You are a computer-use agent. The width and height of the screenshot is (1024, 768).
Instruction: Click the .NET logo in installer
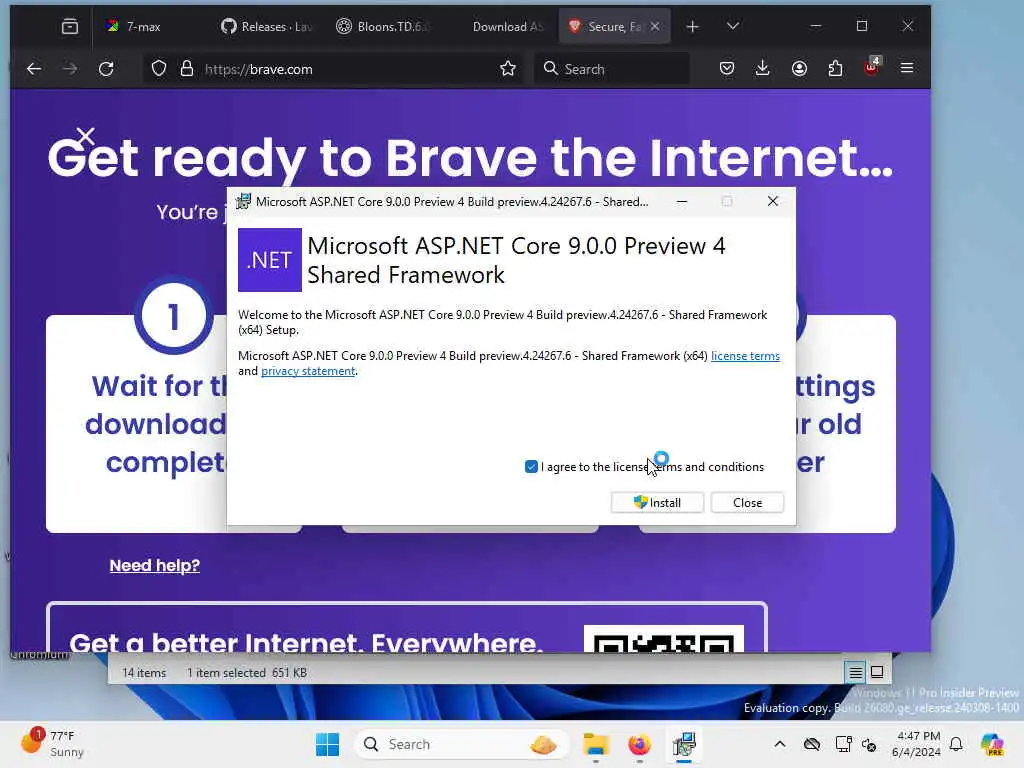270,260
